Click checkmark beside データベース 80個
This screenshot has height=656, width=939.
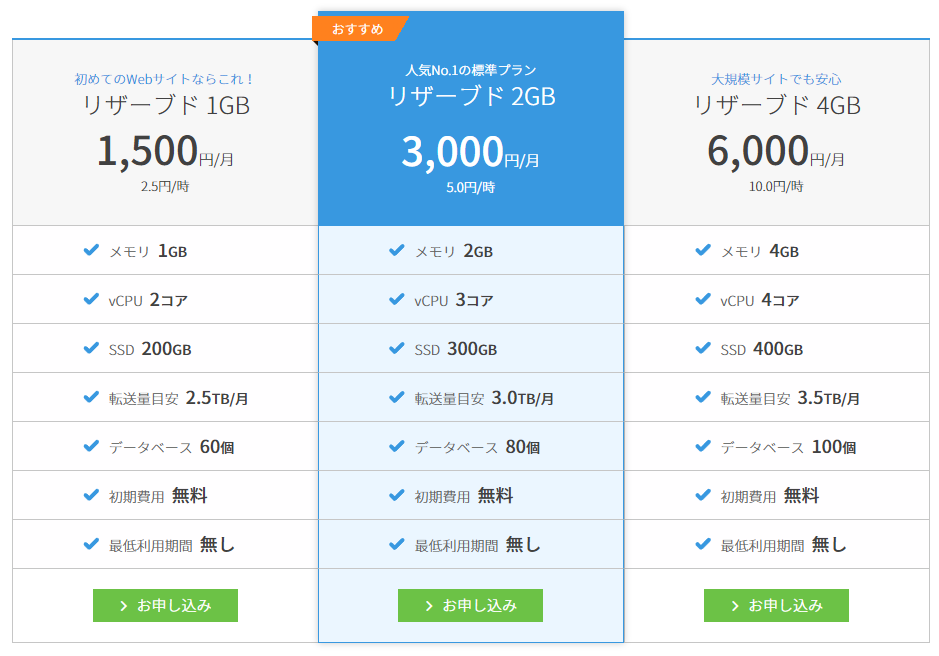(397, 446)
